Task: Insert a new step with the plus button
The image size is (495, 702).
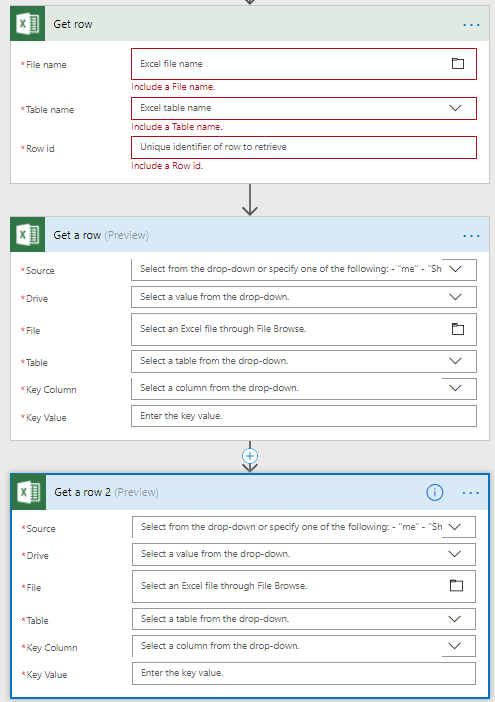Action: tap(250, 456)
